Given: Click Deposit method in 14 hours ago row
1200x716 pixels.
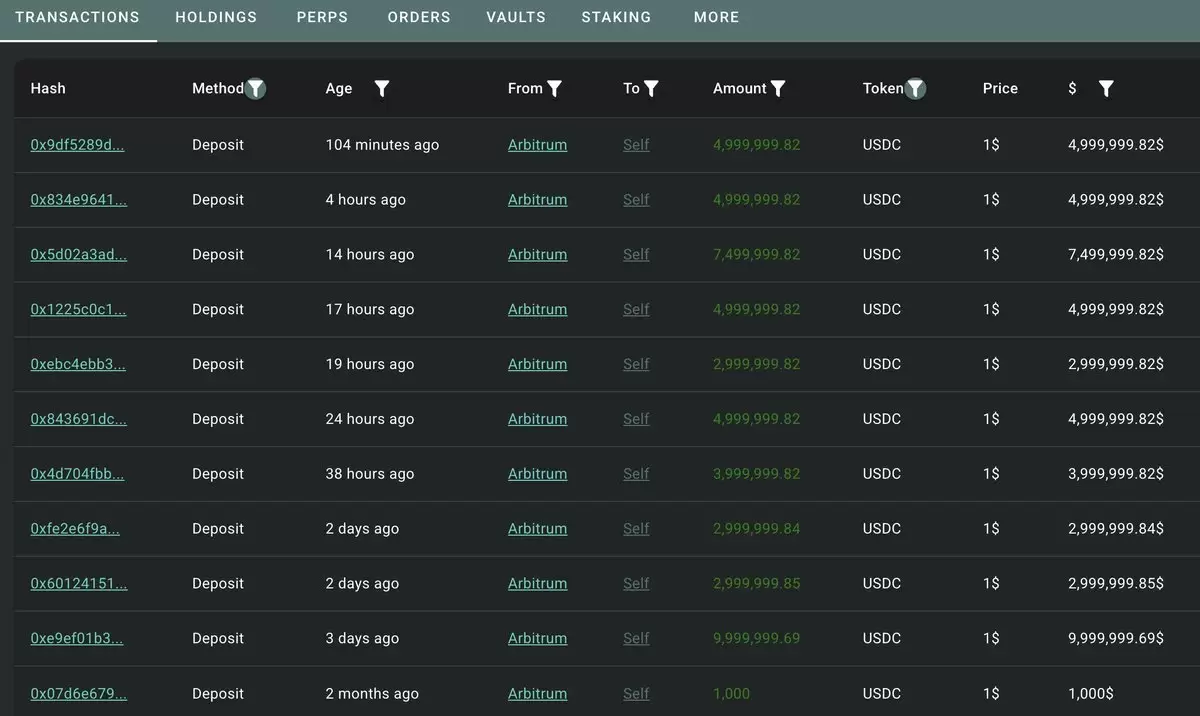Looking at the screenshot, I should (218, 255).
